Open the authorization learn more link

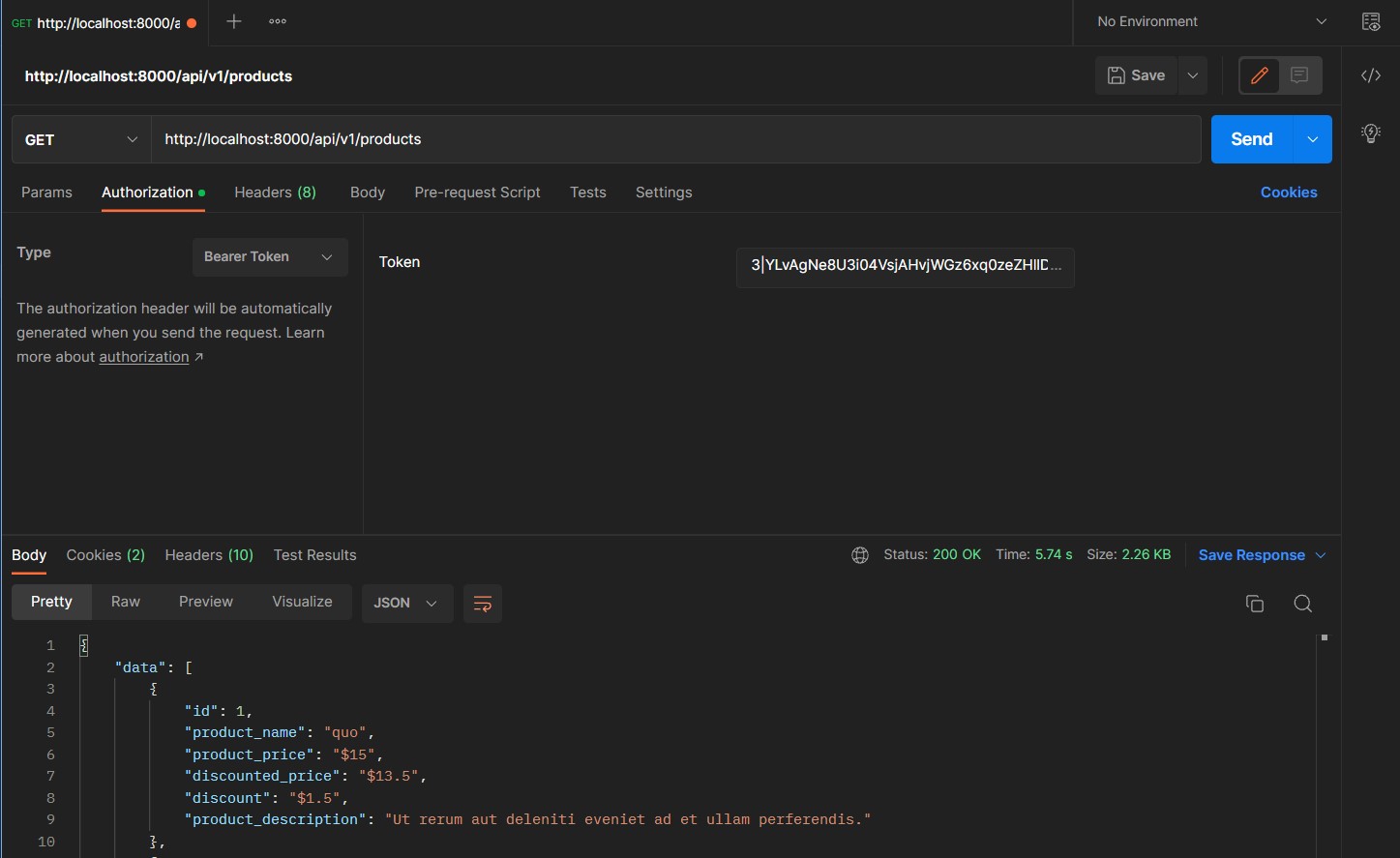[144, 357]
